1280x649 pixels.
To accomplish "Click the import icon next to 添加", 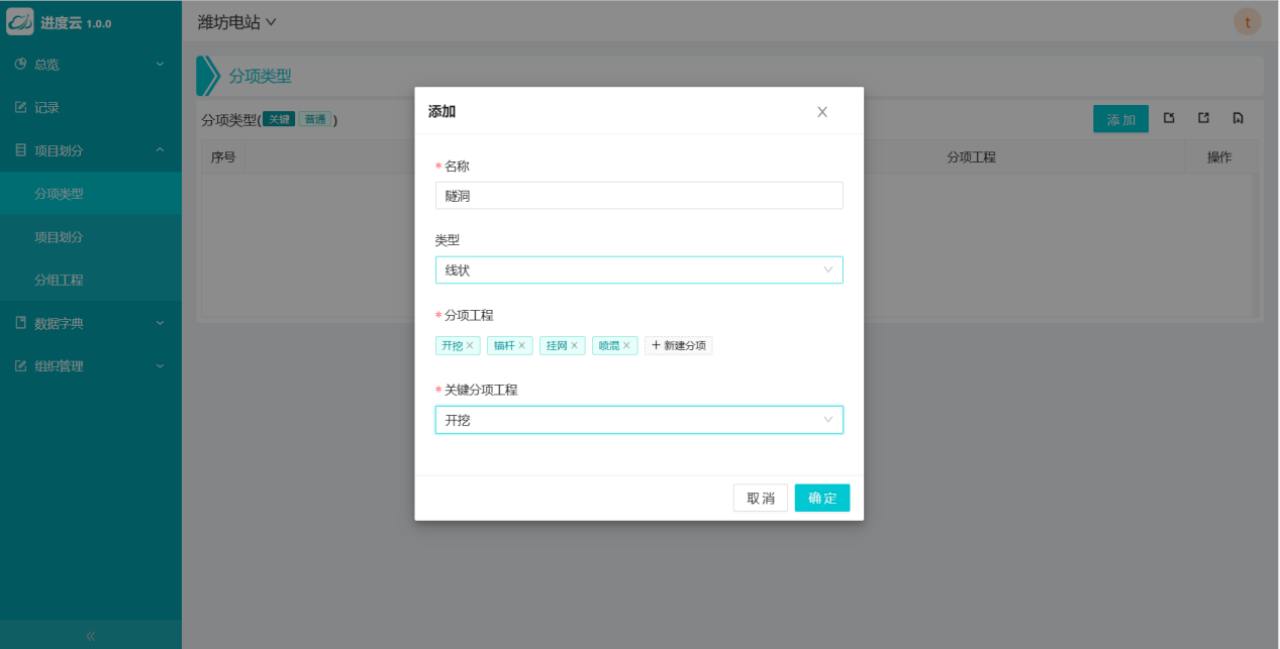I will click(x=1169, y=119).
